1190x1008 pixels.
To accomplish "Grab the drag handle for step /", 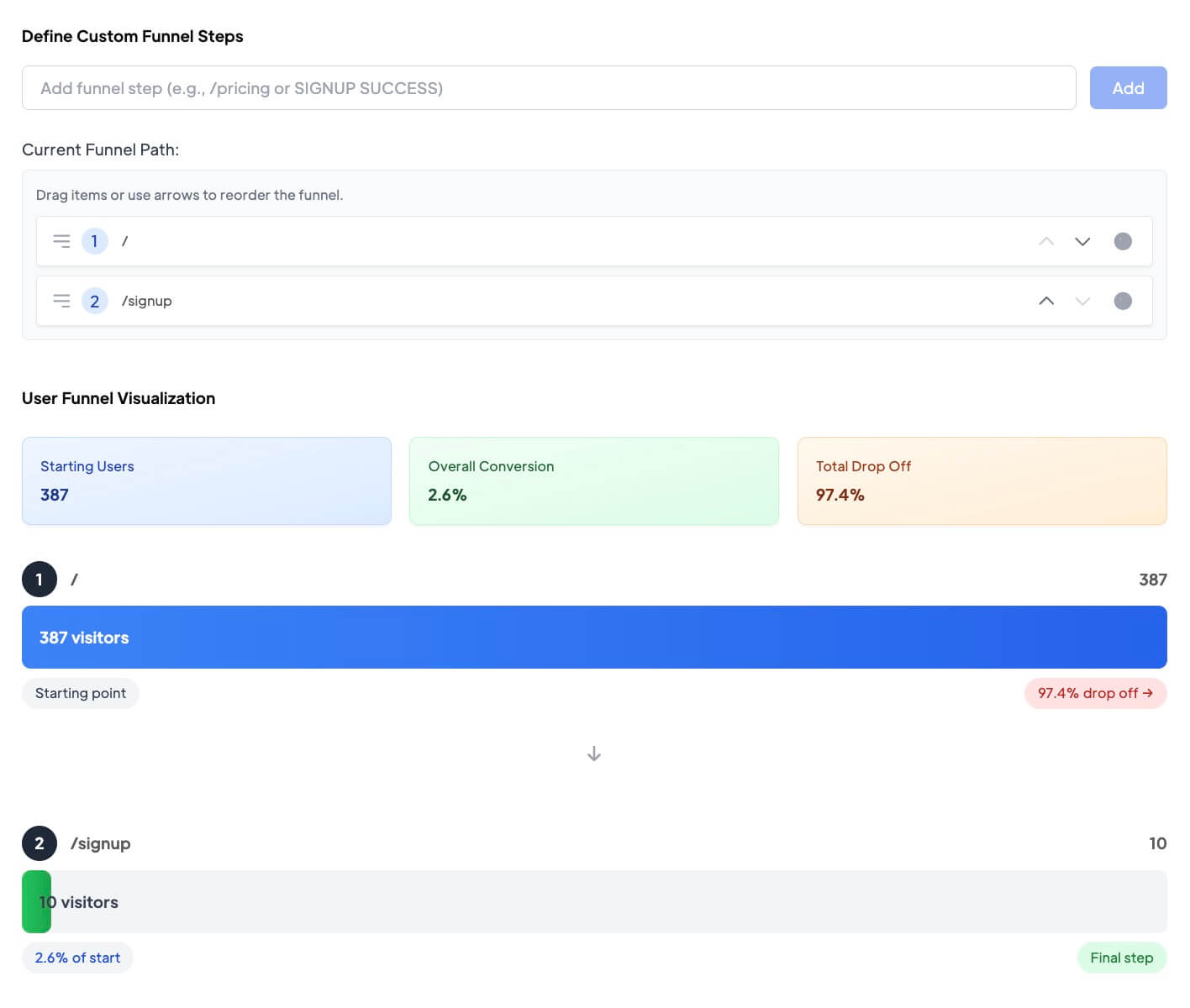I will click(61, 241).
